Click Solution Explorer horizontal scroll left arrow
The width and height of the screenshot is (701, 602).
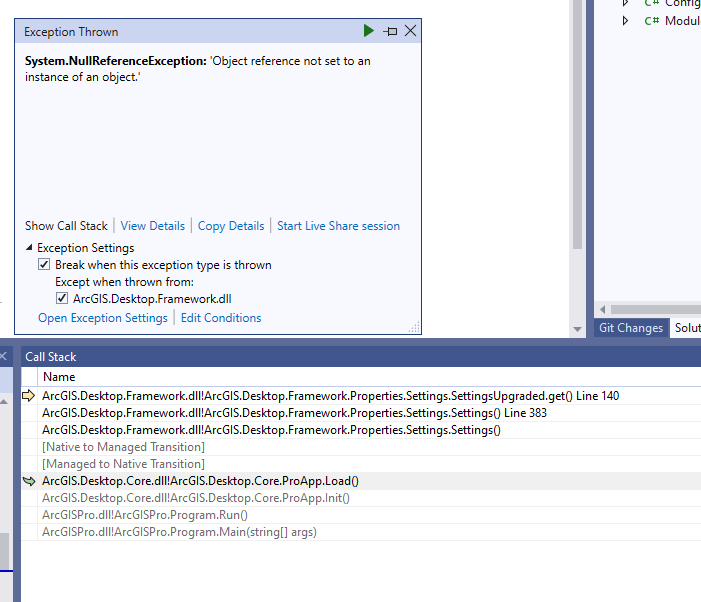(x=603, y=309)
